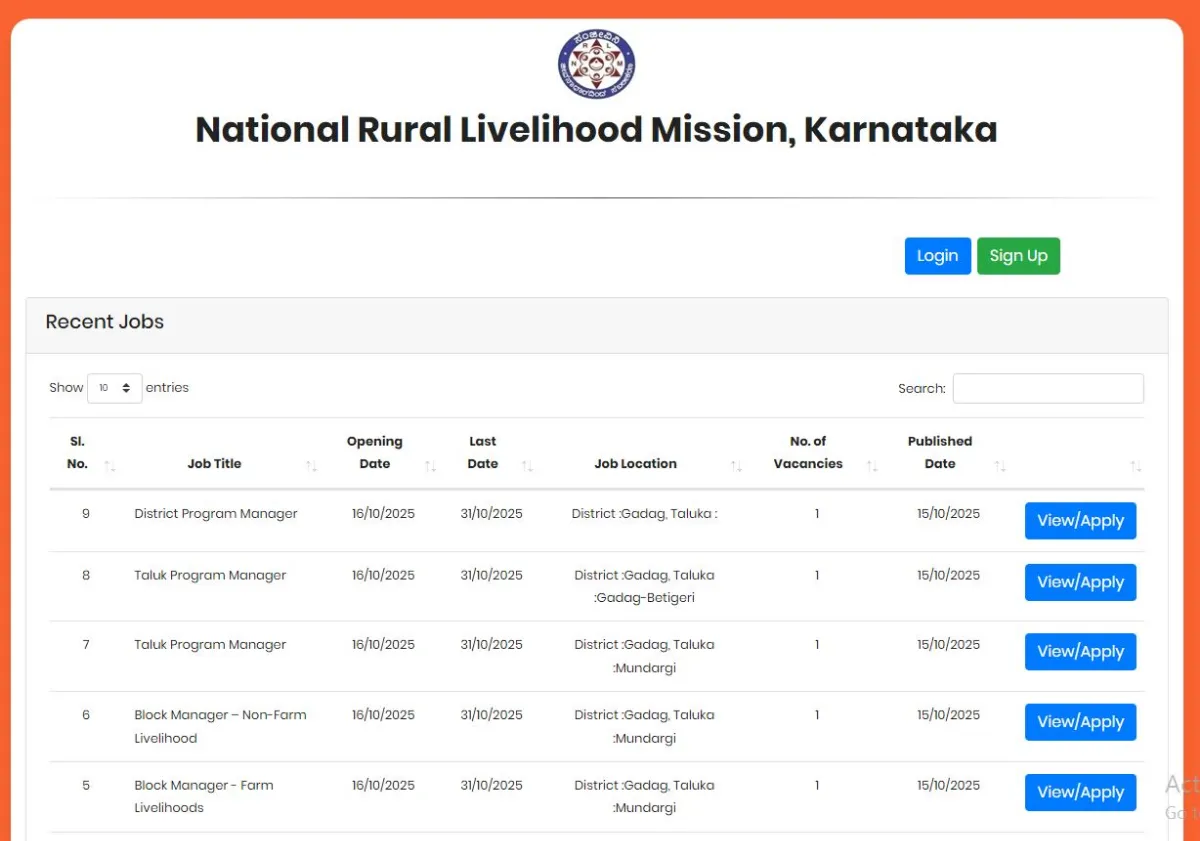View/Apply for Taluk Program Manager Gadag-Betigeri
The image size is (1200, 841).
click(1080, 582)
